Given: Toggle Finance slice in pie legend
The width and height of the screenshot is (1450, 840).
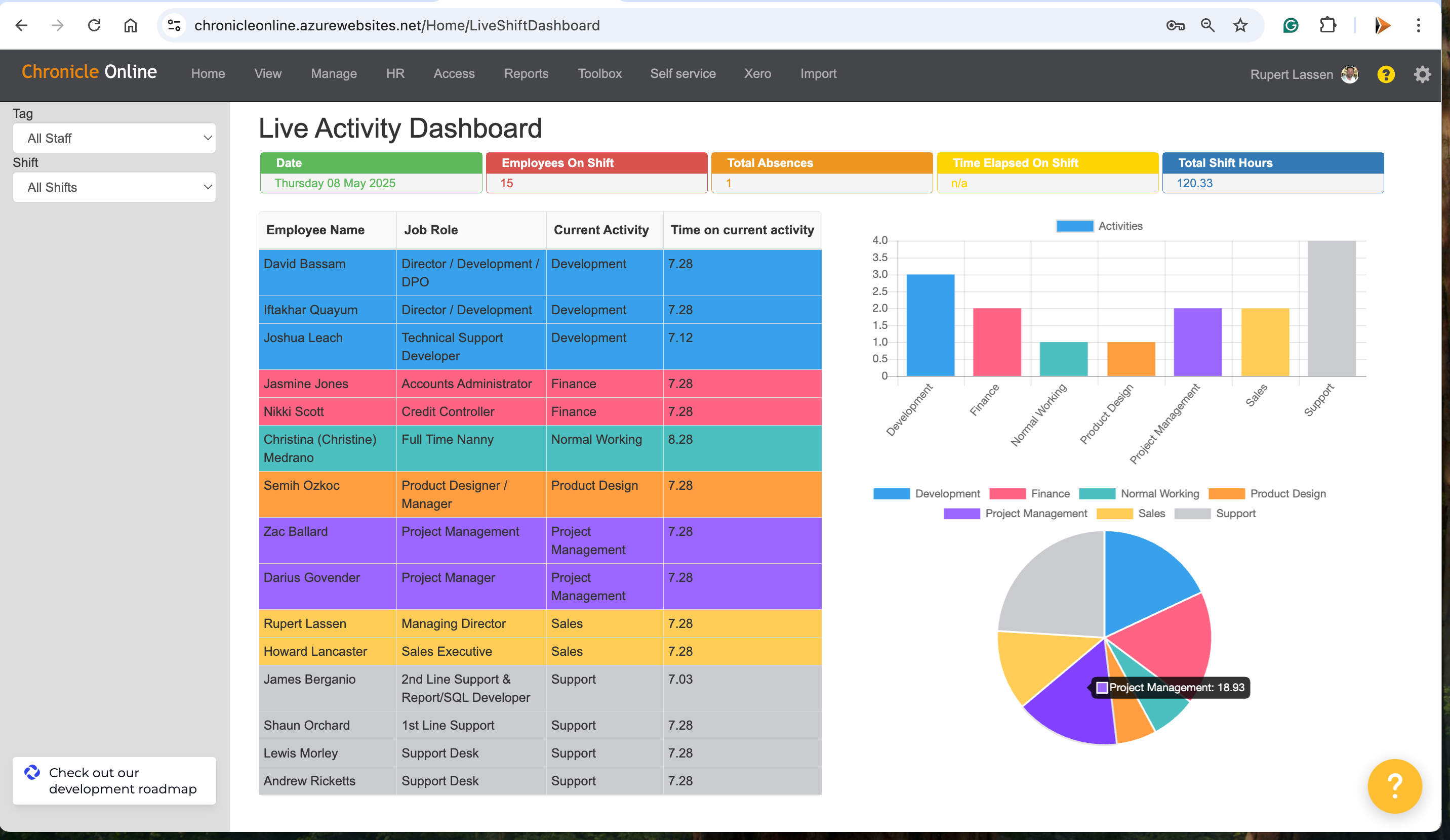Looking at the screenshot, I should point(1029,493).
